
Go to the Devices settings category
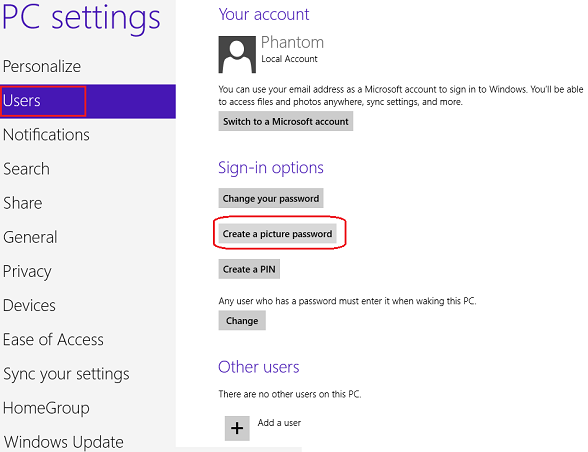tap(29, 305)
